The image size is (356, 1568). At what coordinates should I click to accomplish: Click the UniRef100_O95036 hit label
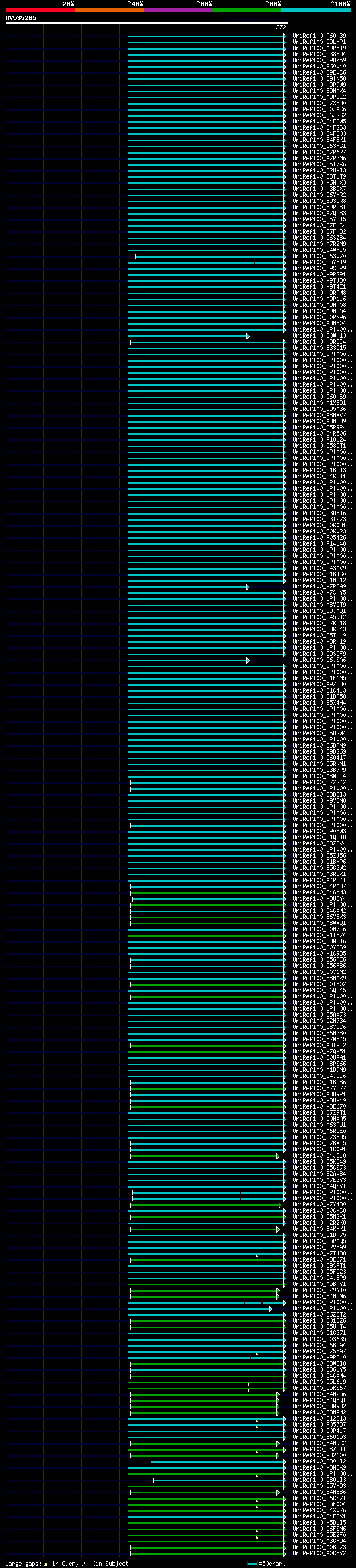(x=319, y=409)
